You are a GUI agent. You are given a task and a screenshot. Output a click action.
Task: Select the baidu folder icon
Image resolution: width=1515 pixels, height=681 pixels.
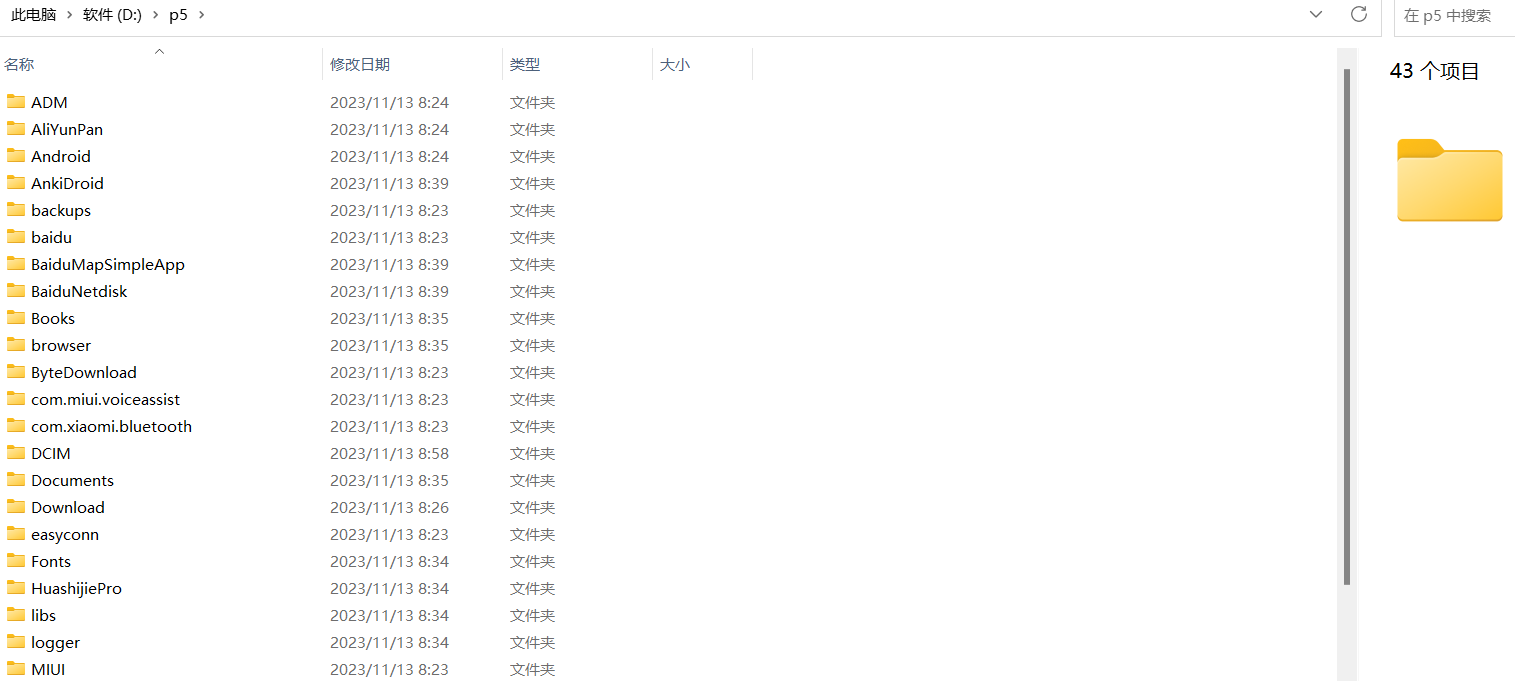15,237
